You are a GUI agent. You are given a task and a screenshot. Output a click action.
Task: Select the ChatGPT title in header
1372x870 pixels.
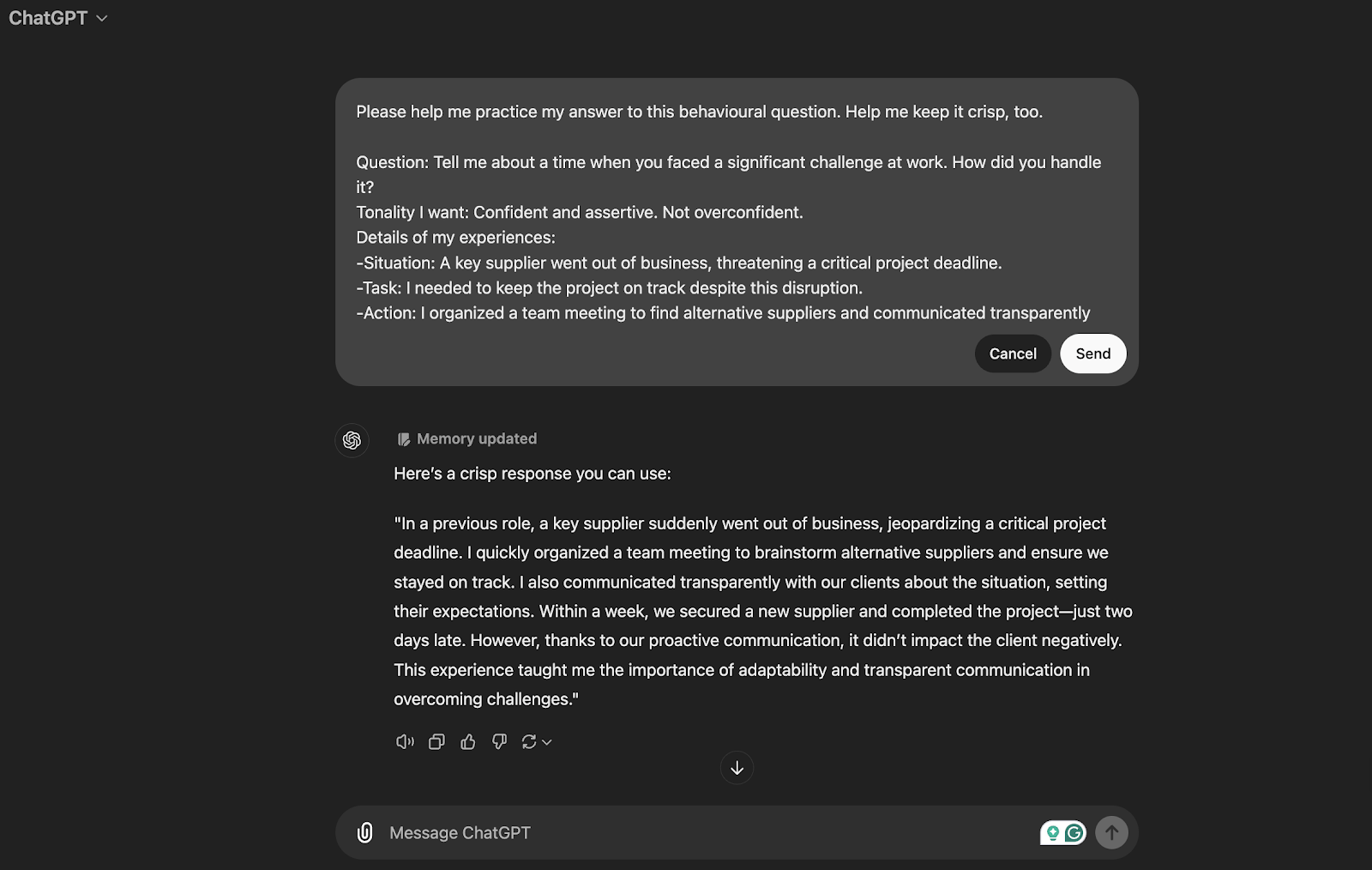(47, 17)
